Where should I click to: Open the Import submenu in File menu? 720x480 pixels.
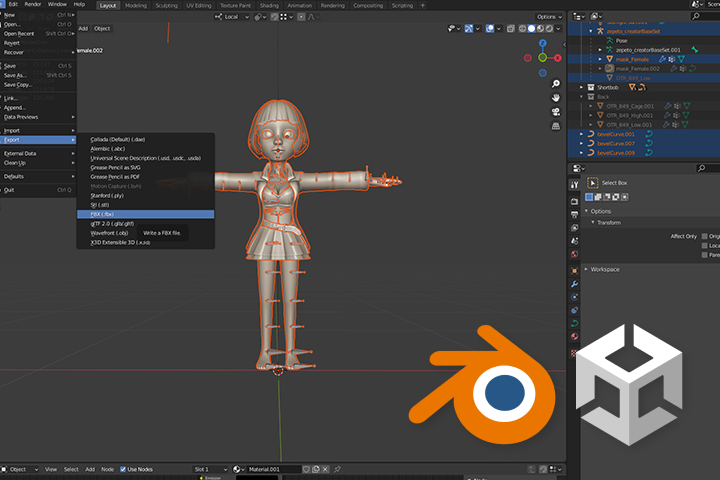click(38, 130)
